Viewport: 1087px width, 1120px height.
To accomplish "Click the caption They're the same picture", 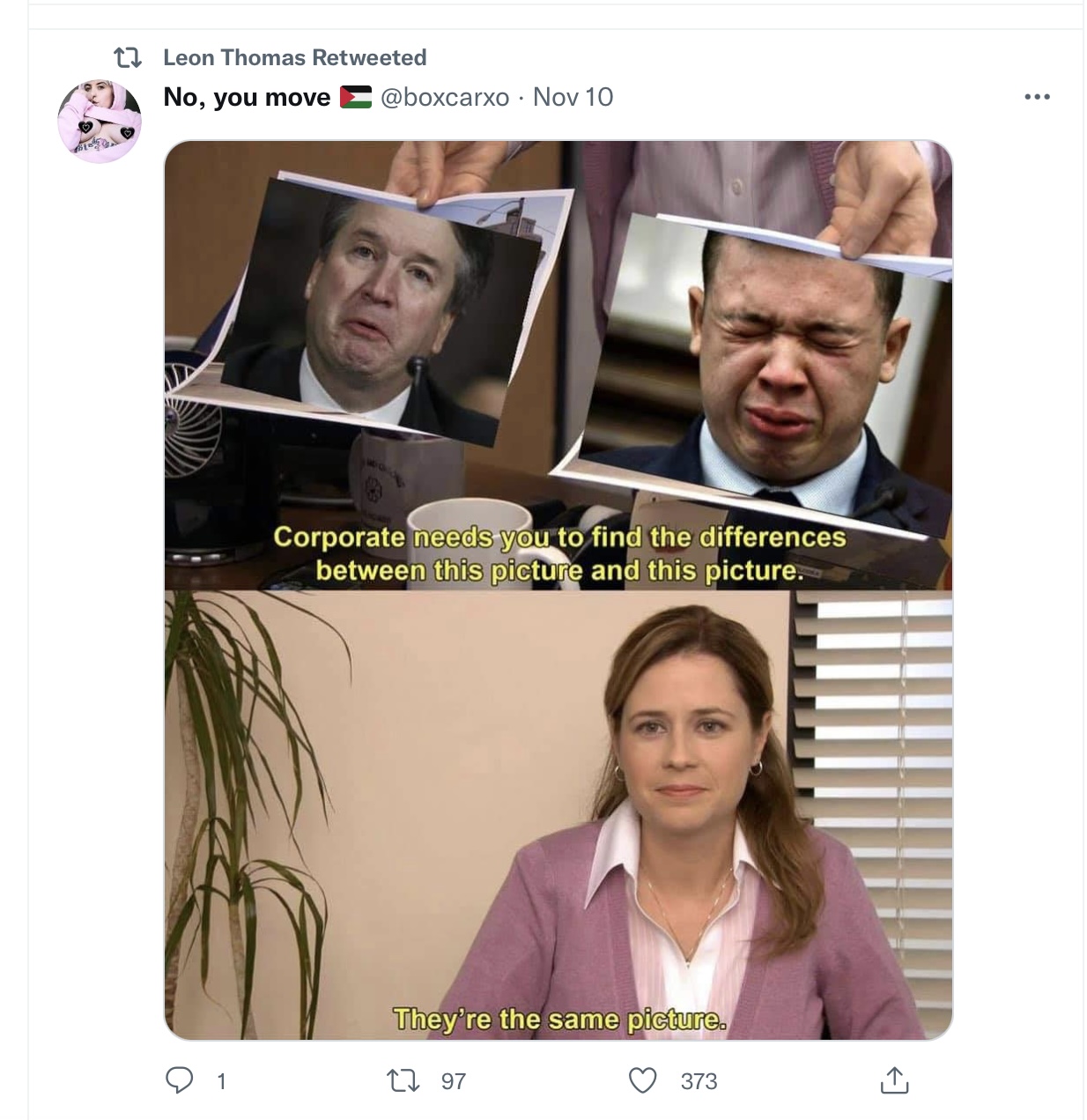I will point(560,1020).
